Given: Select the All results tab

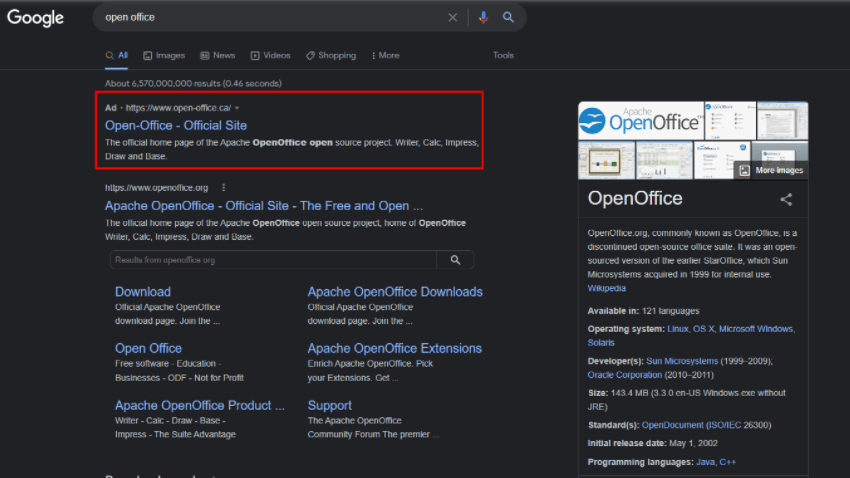Looking at the screenshot, I should [117, 55].
